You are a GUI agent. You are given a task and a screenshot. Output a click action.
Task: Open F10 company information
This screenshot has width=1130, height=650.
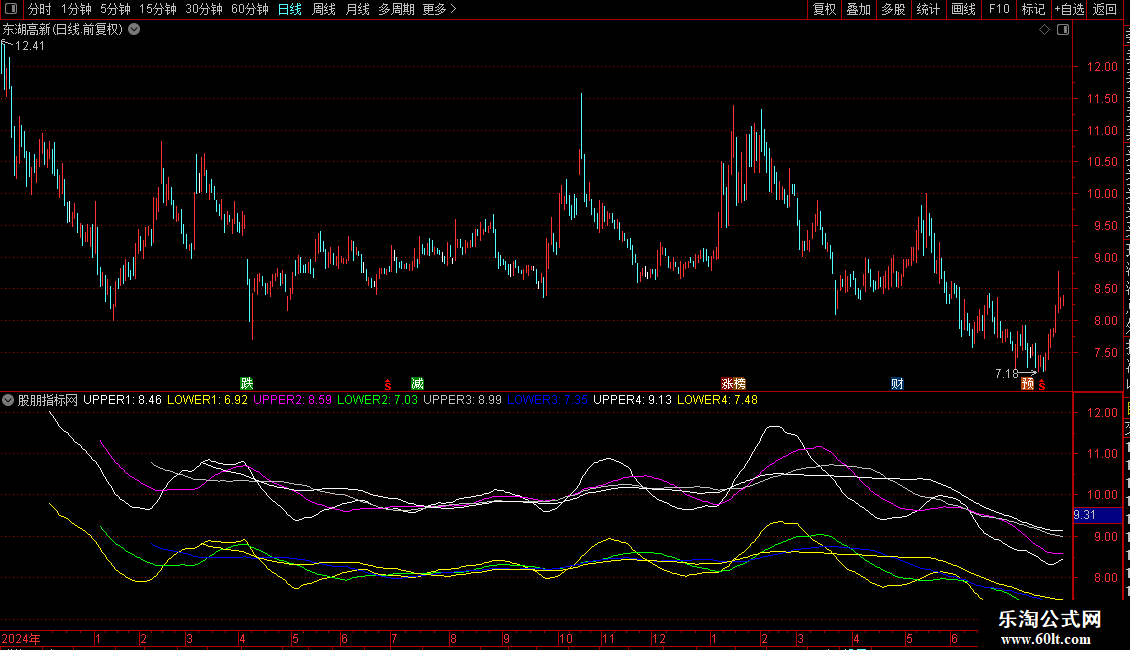point(999,9)
